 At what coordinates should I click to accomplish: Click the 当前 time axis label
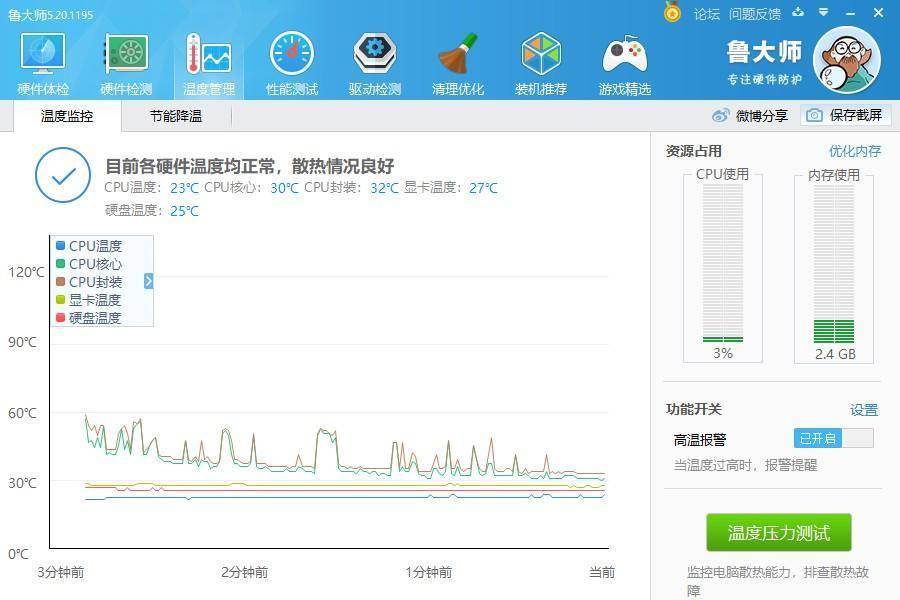point(602,572)
